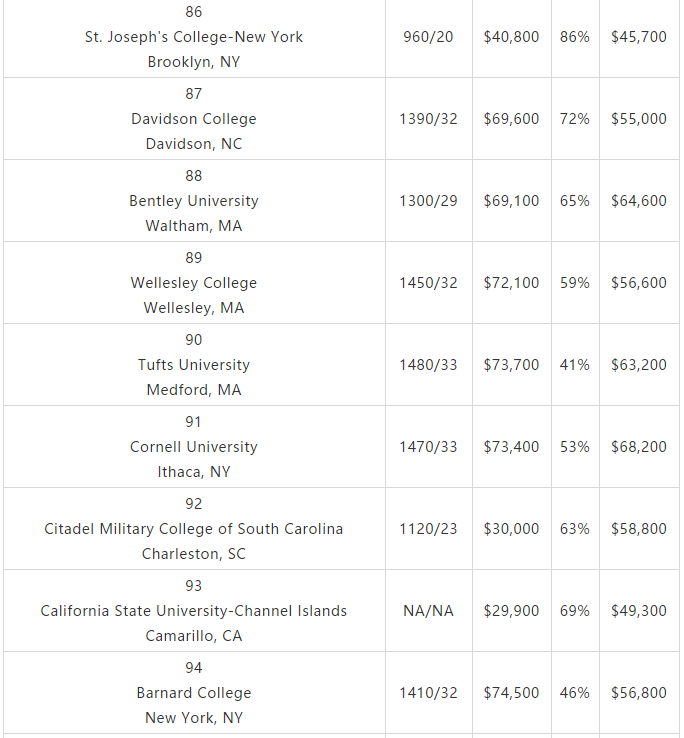
Task: Select the $69,600 cost value
Action: [x=511, y=119]
